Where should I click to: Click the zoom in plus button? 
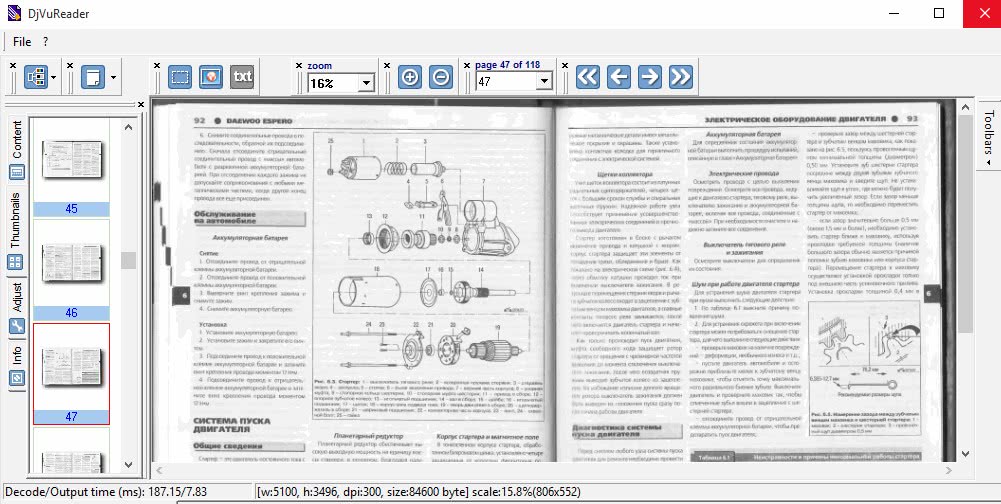(x=410, y=77)
